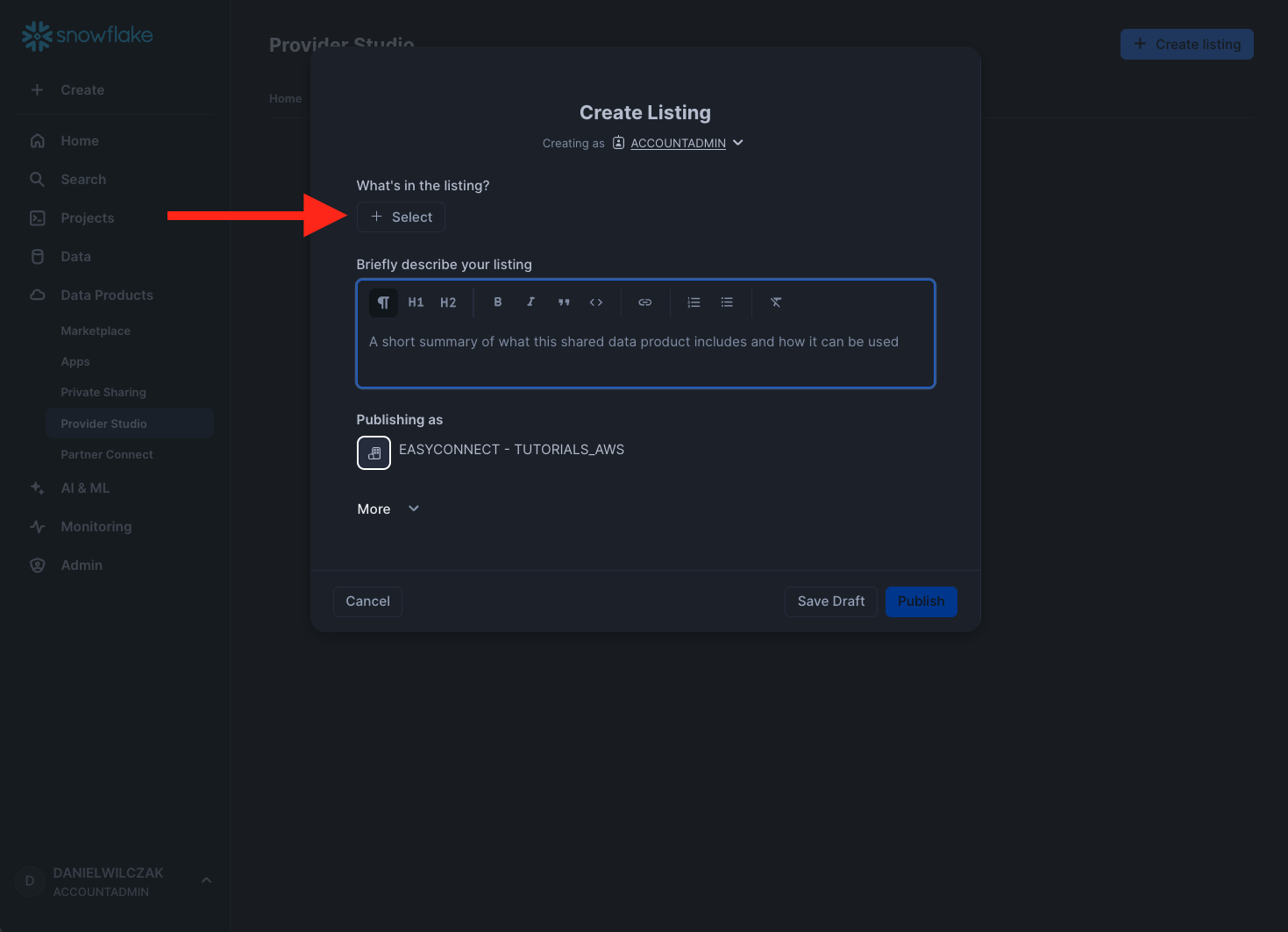Select paragraph formatting in the editor toolbar
The height and width of the screenshot is (932, 1288).
383,302
